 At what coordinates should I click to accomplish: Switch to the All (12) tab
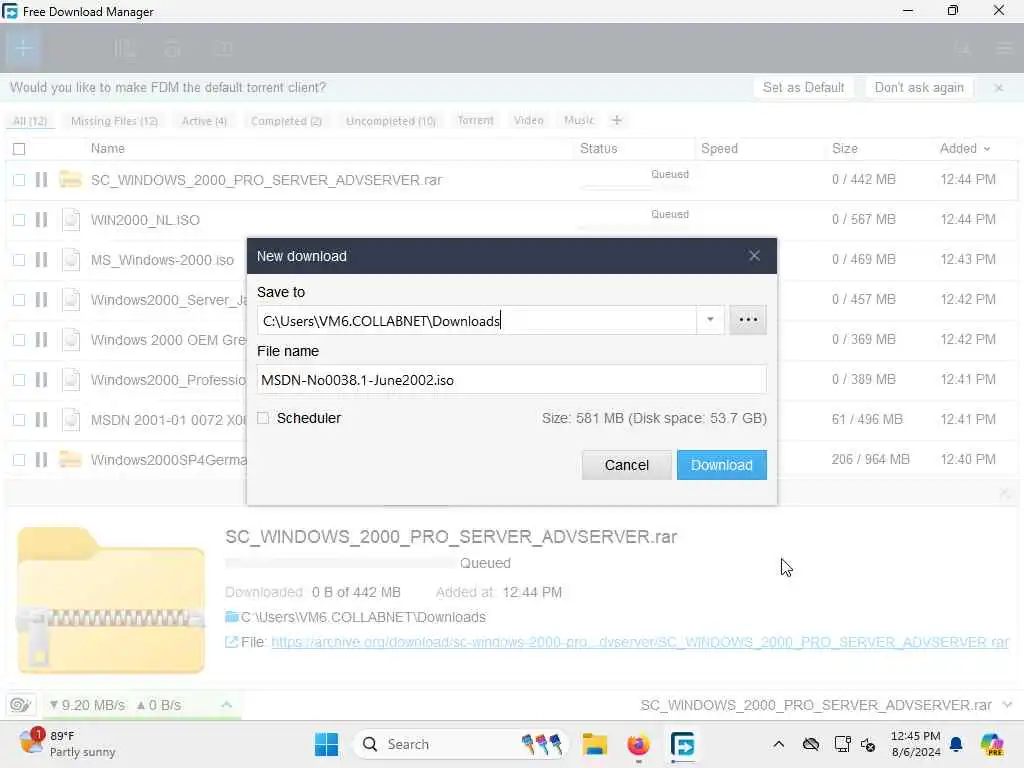30,121
